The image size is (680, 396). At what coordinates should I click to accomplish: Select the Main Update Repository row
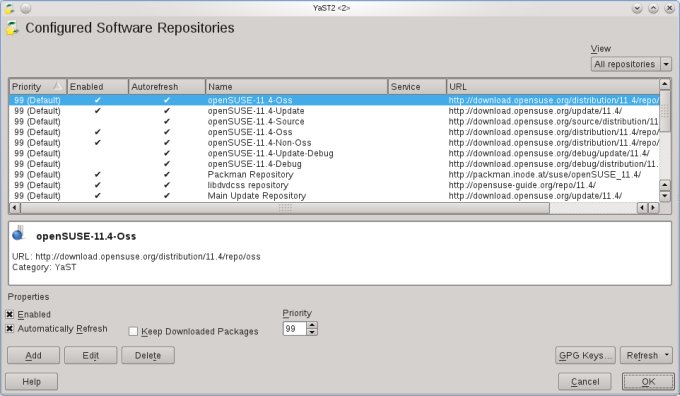(334, 196)
